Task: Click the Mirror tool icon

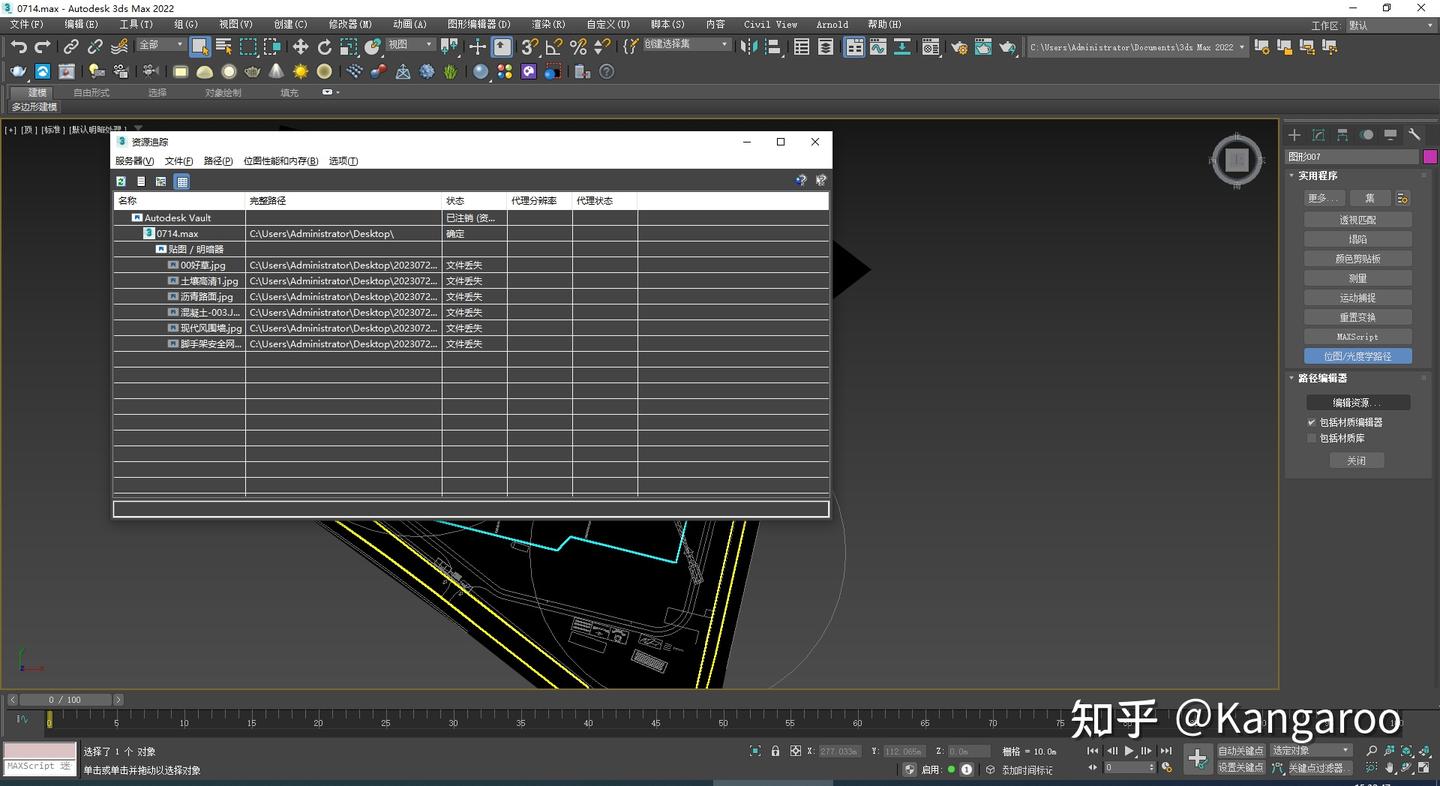Action: (x=750, y=47)
